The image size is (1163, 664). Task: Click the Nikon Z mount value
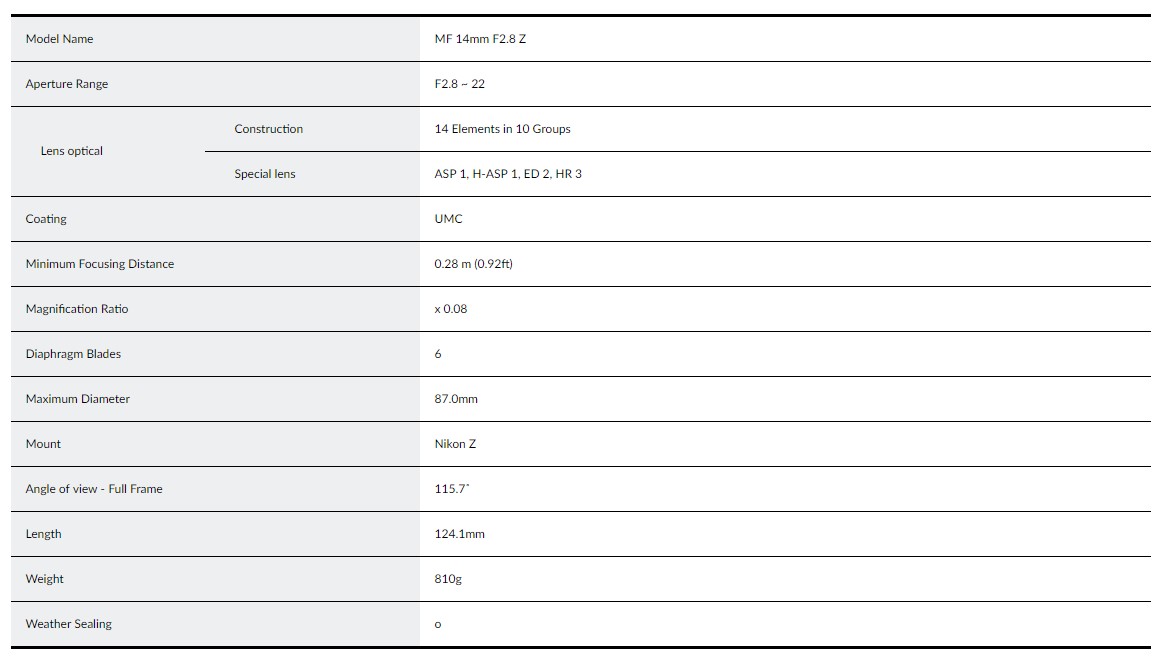tap(455, 444)
